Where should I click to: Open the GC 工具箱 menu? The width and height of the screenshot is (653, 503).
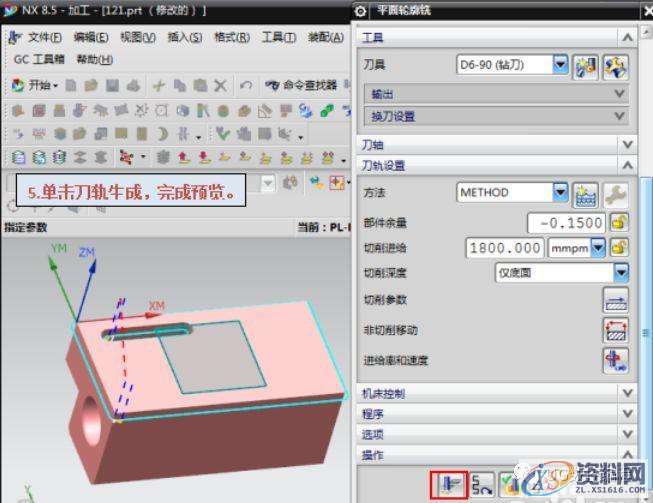pos(39,60)
